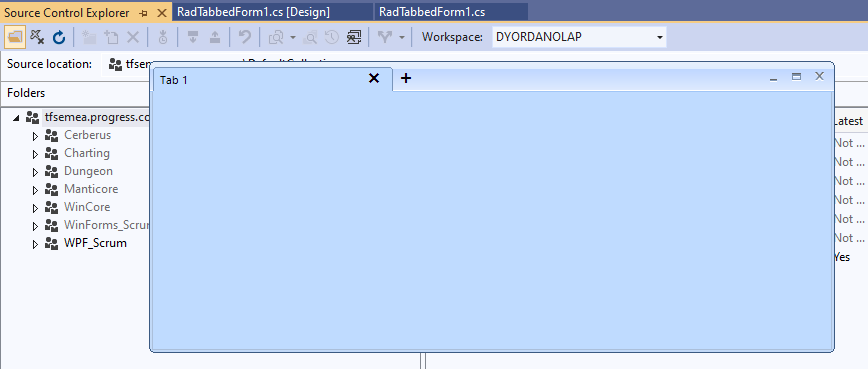The height and width of the screenshot is (369, 868).
Task: Select the Manticore project in the tree
Action: click(91, 189)
